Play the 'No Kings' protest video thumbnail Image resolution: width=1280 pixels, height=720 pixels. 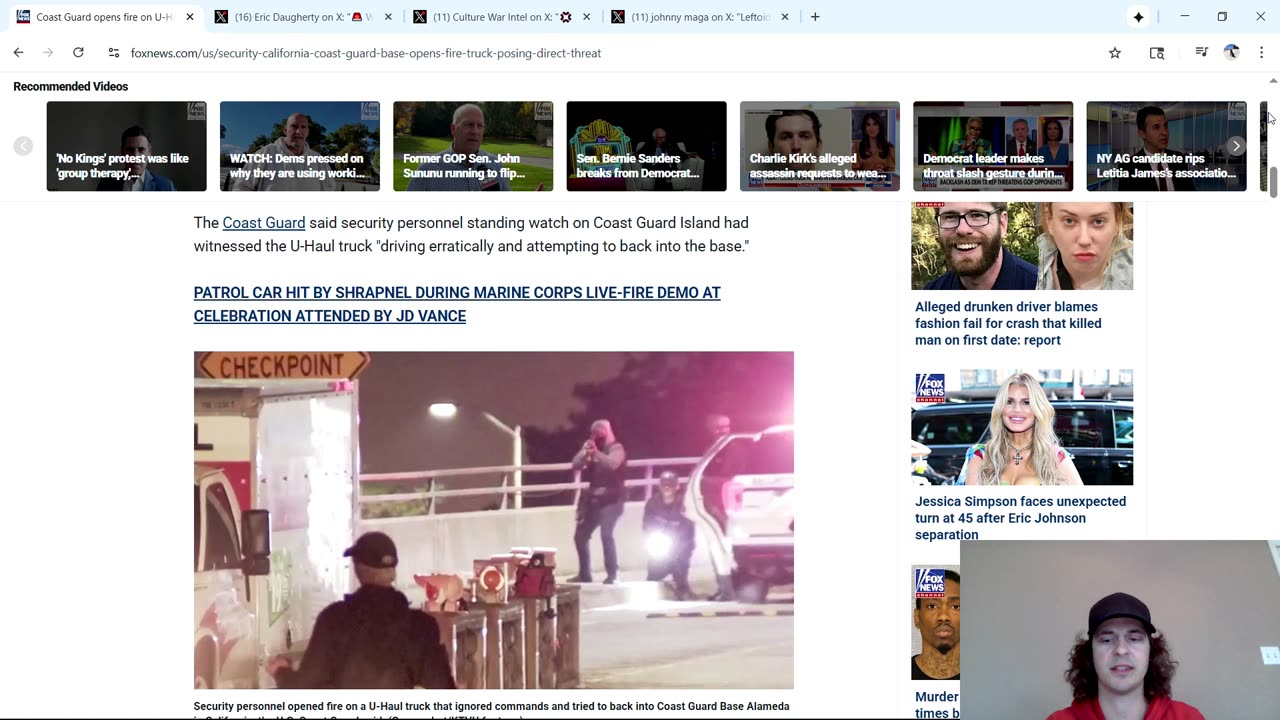coord(126,146)
